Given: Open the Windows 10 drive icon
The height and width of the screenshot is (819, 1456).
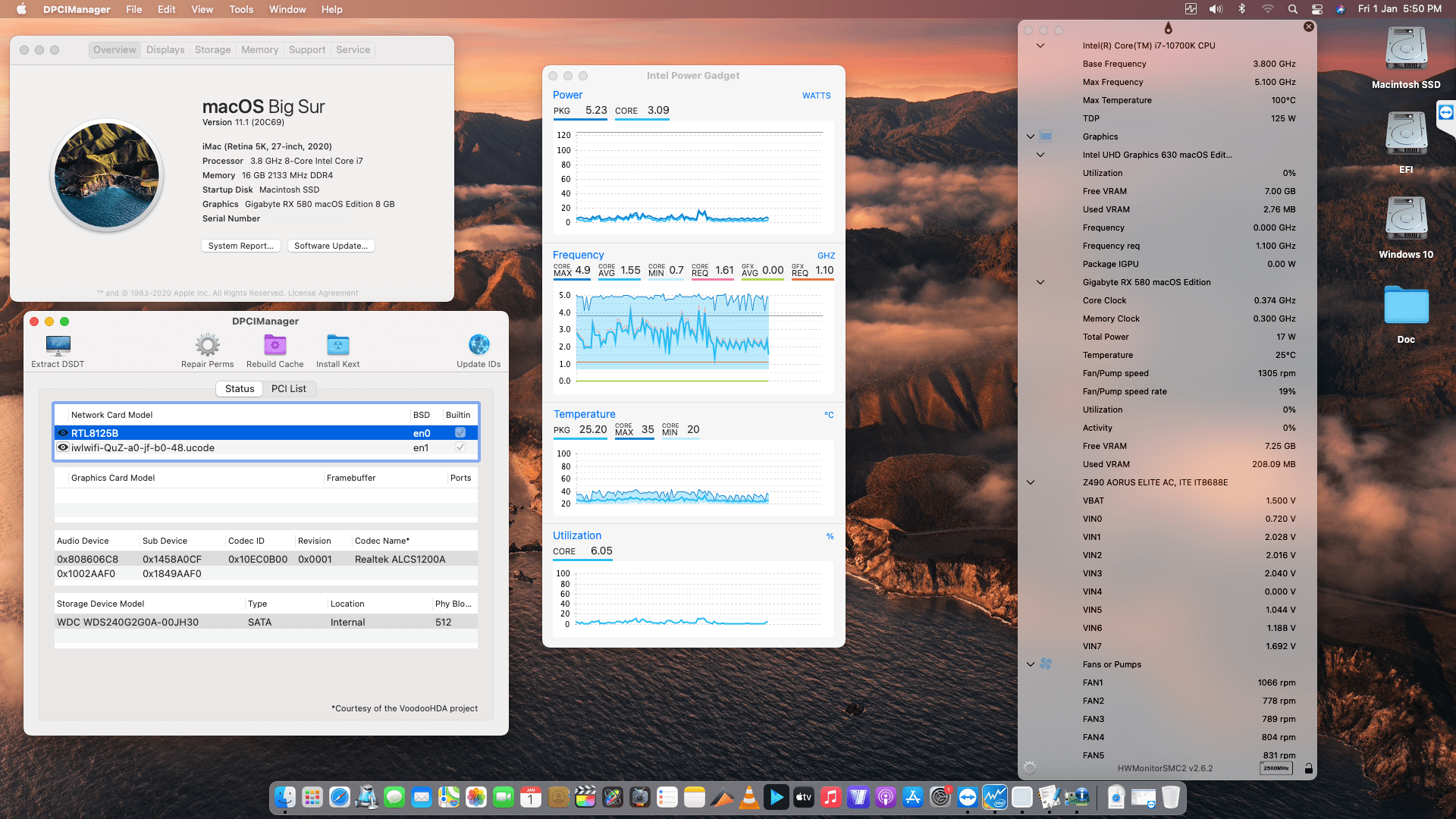Looking at the screenshot, I should point(1406,218).
